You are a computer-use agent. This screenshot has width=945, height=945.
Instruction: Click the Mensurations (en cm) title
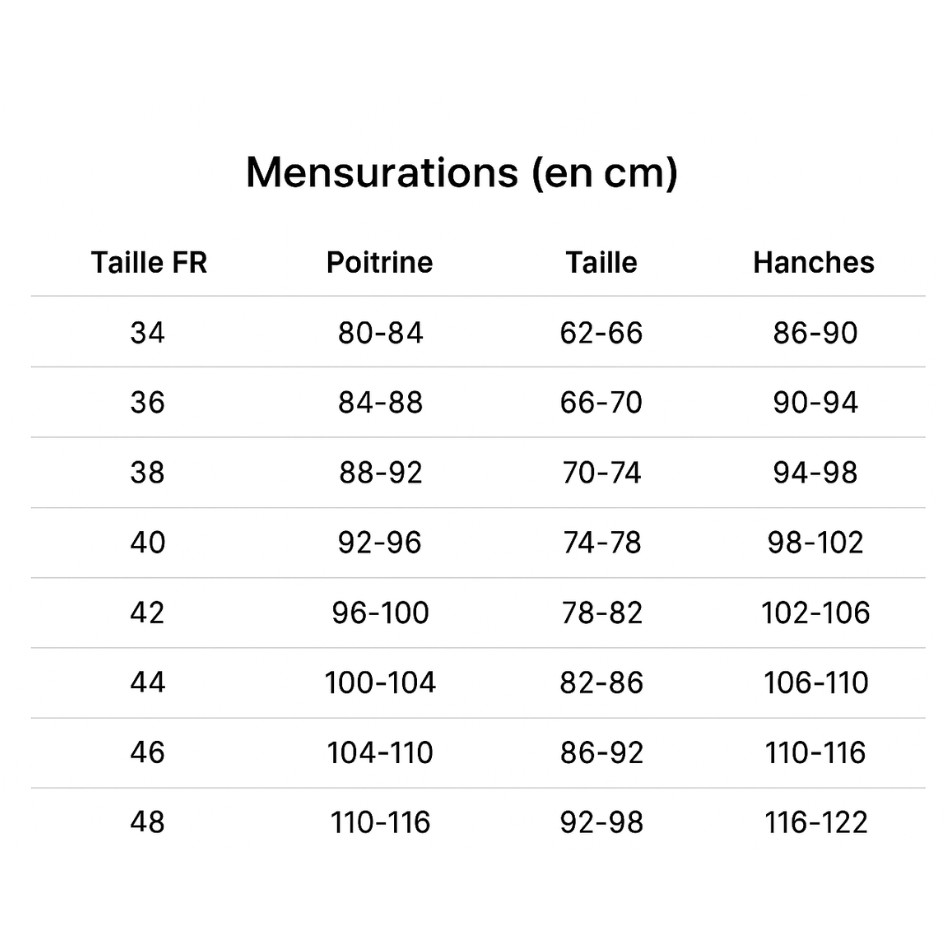click(461, 172)
